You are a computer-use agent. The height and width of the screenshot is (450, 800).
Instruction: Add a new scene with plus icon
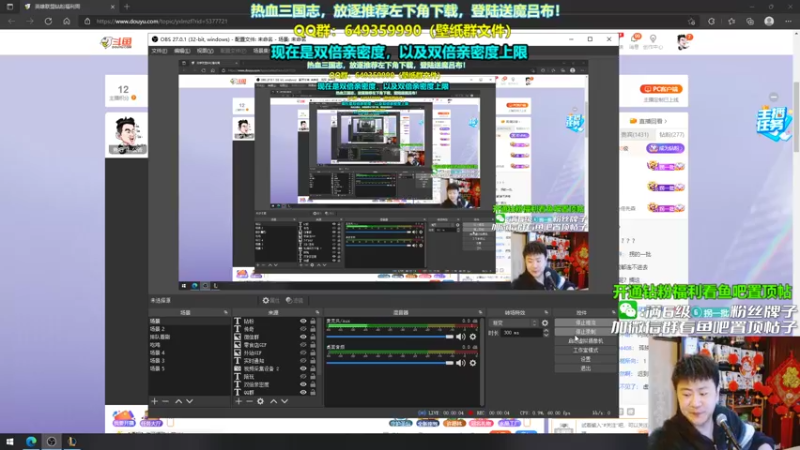click(155, 402)
